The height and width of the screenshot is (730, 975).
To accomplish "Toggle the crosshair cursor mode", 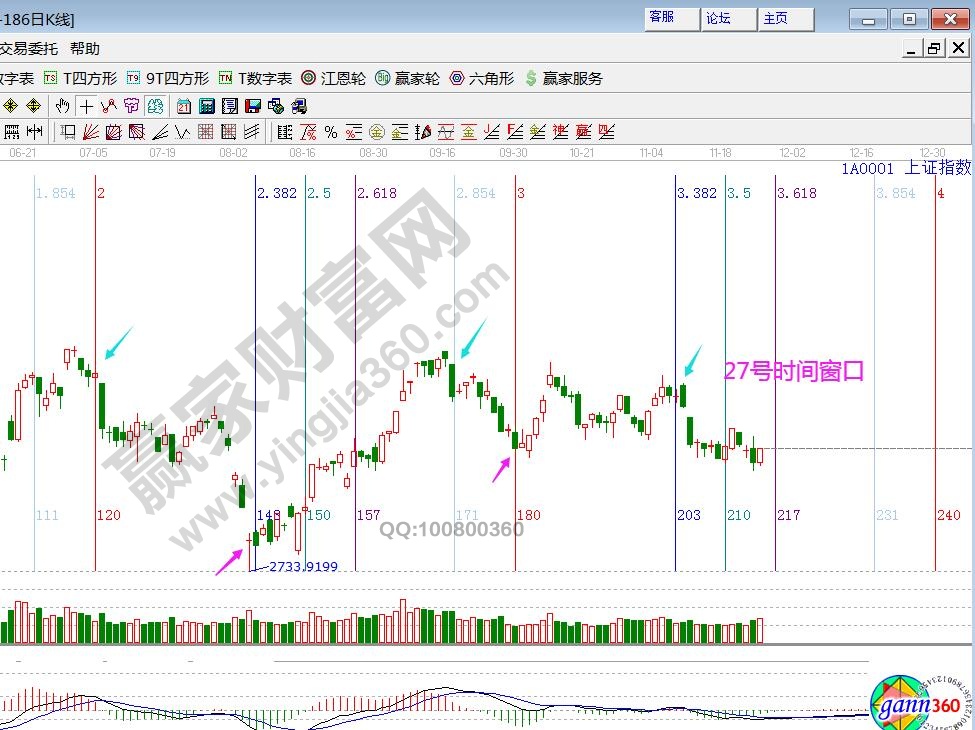I will 86,106.
